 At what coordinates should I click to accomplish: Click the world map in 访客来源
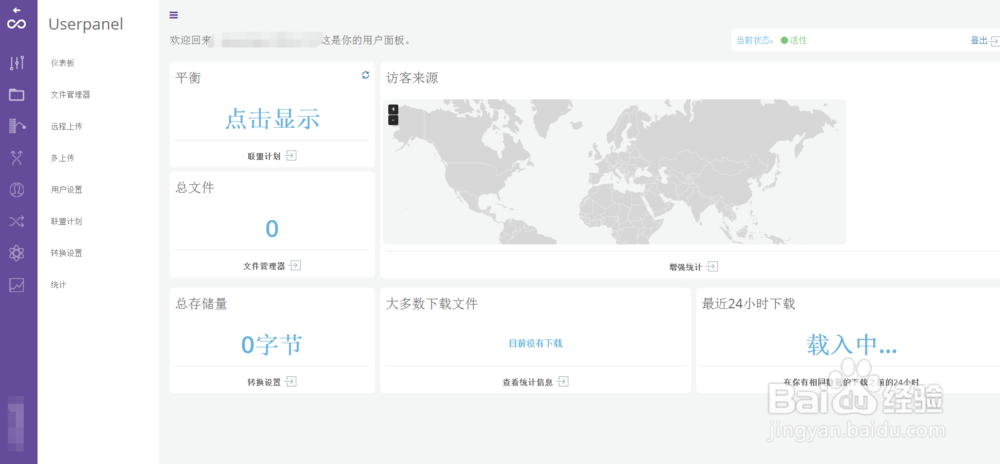tap(614, 171)
